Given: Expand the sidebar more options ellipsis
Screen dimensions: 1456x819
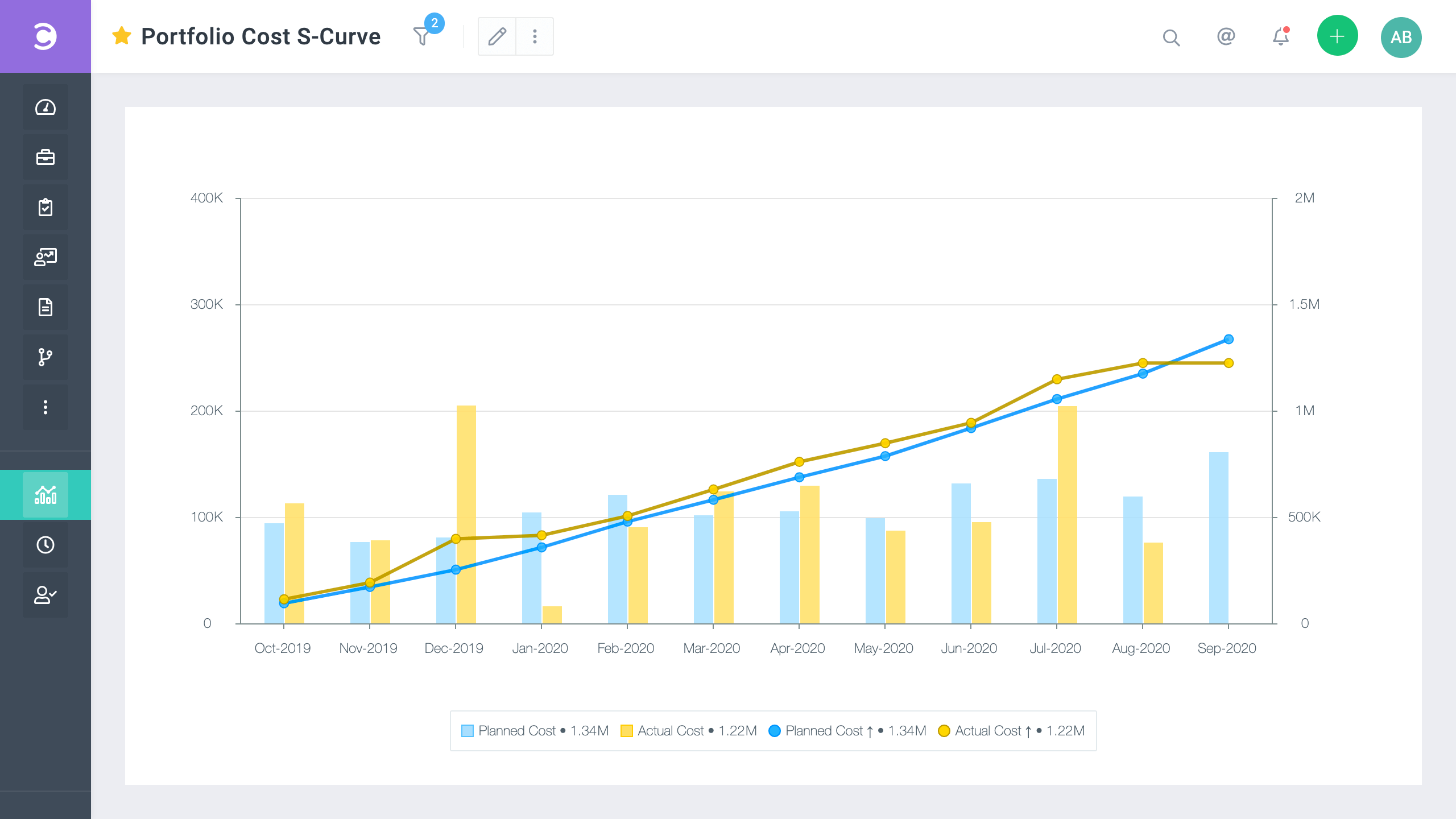Looking at the screenshot, I should tap(45, 407).
